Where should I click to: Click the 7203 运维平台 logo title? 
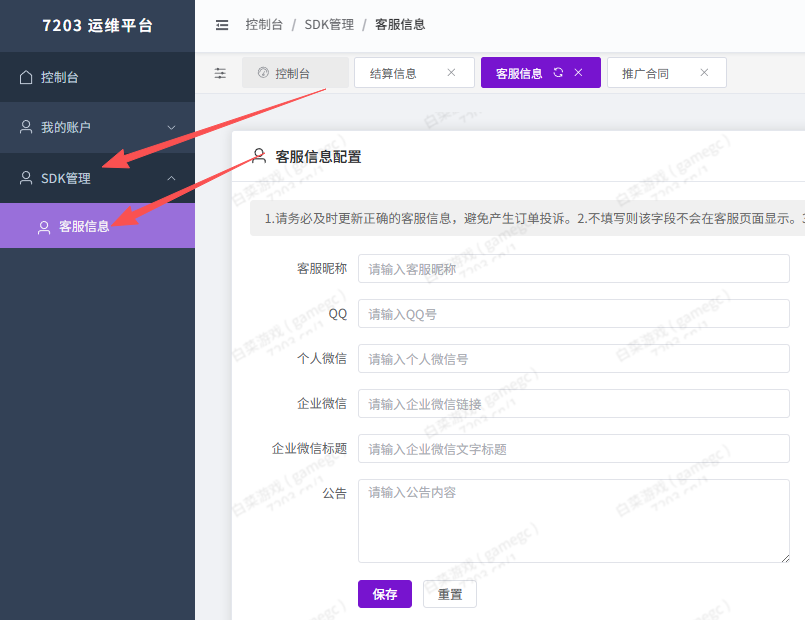[98, 26]
